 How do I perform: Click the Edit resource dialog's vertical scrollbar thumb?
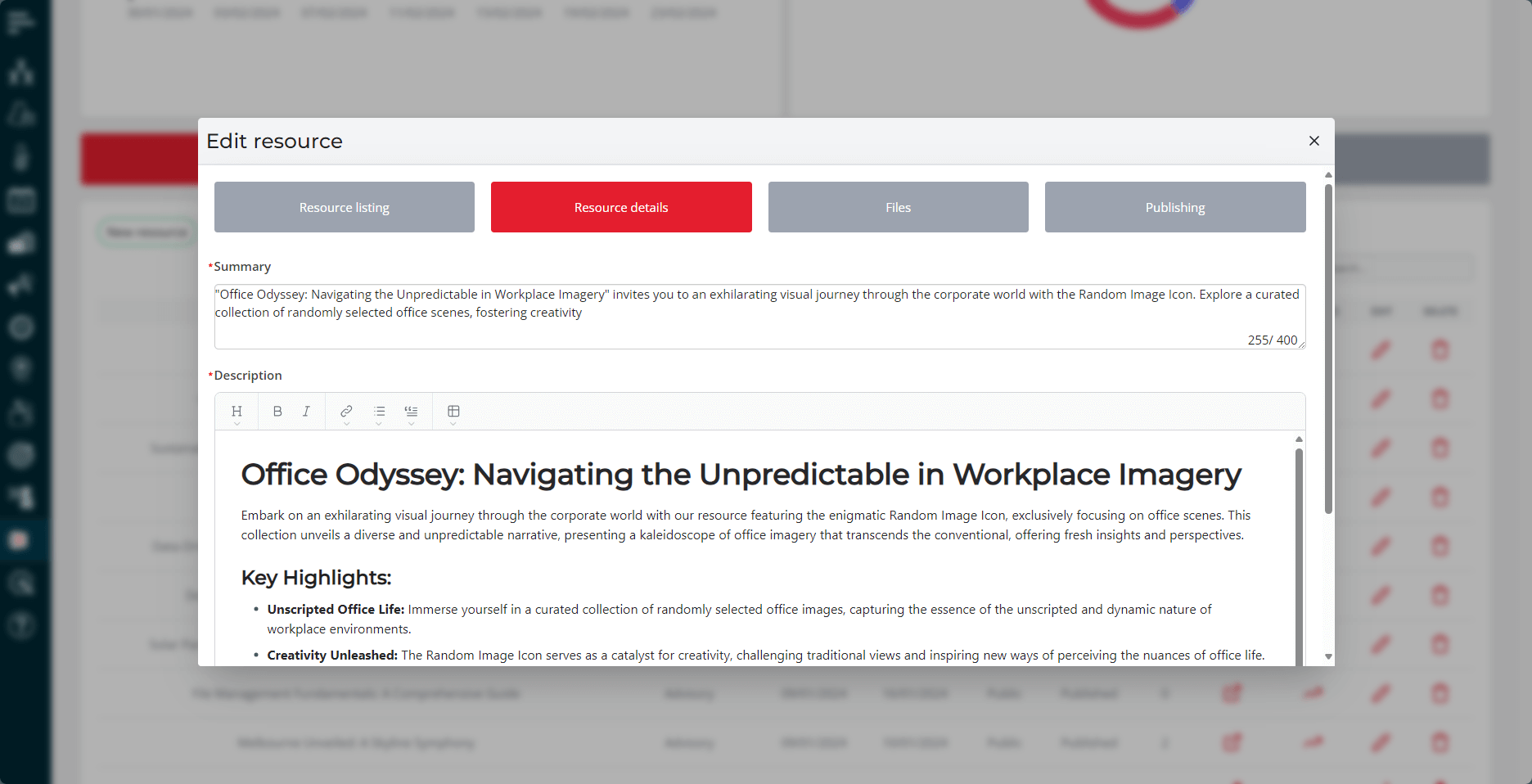coord(1328,349)
